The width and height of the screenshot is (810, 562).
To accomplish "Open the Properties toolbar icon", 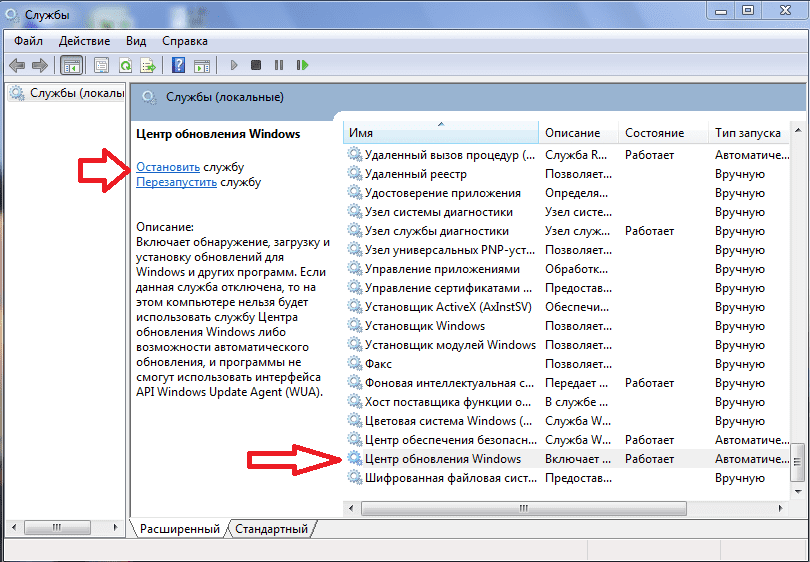I will pos(101,65).
